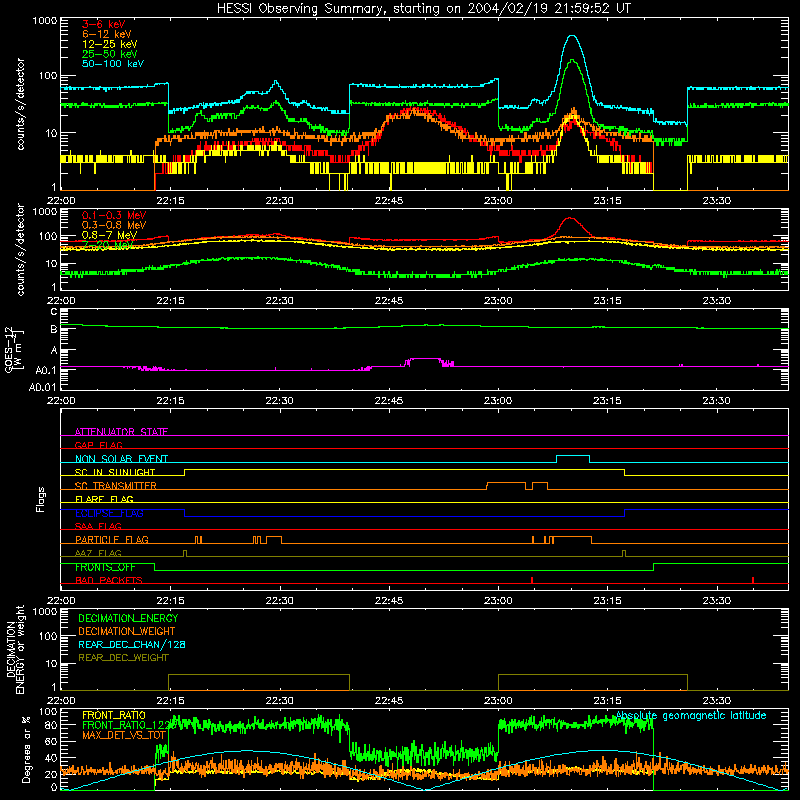Image resolution: width=800 pixels, height=800 pixels.
Task: Click the green 7-20 MeV legend label
Action: [x=108, y=245]
